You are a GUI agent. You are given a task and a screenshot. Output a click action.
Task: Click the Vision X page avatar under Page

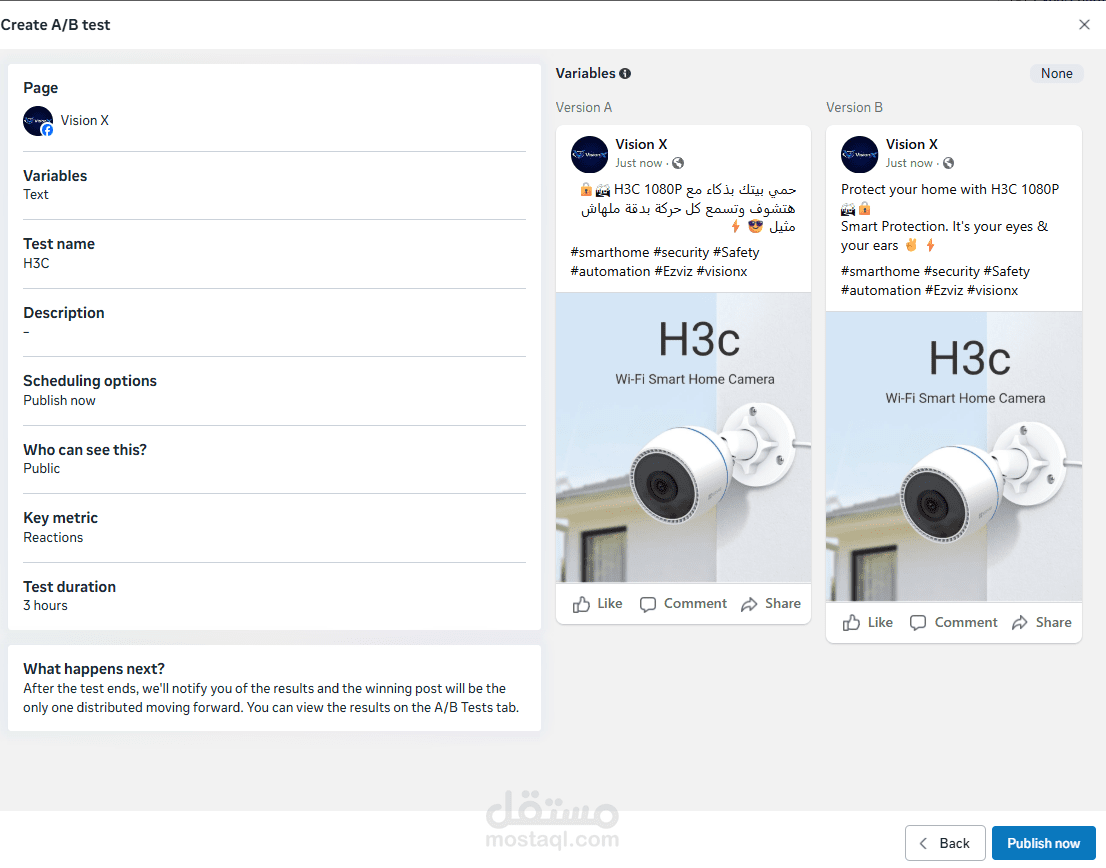(x=38, y=121)
